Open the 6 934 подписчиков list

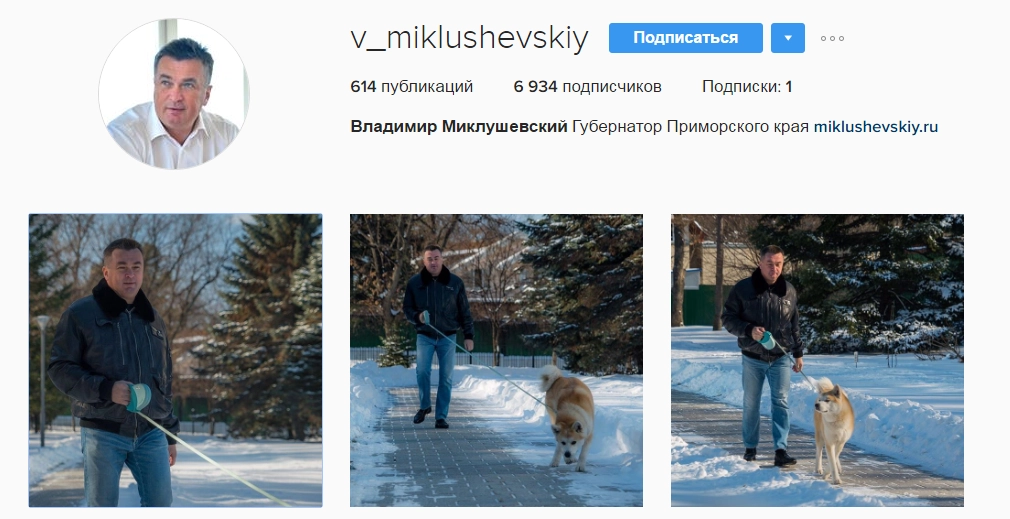click(587, 86)
